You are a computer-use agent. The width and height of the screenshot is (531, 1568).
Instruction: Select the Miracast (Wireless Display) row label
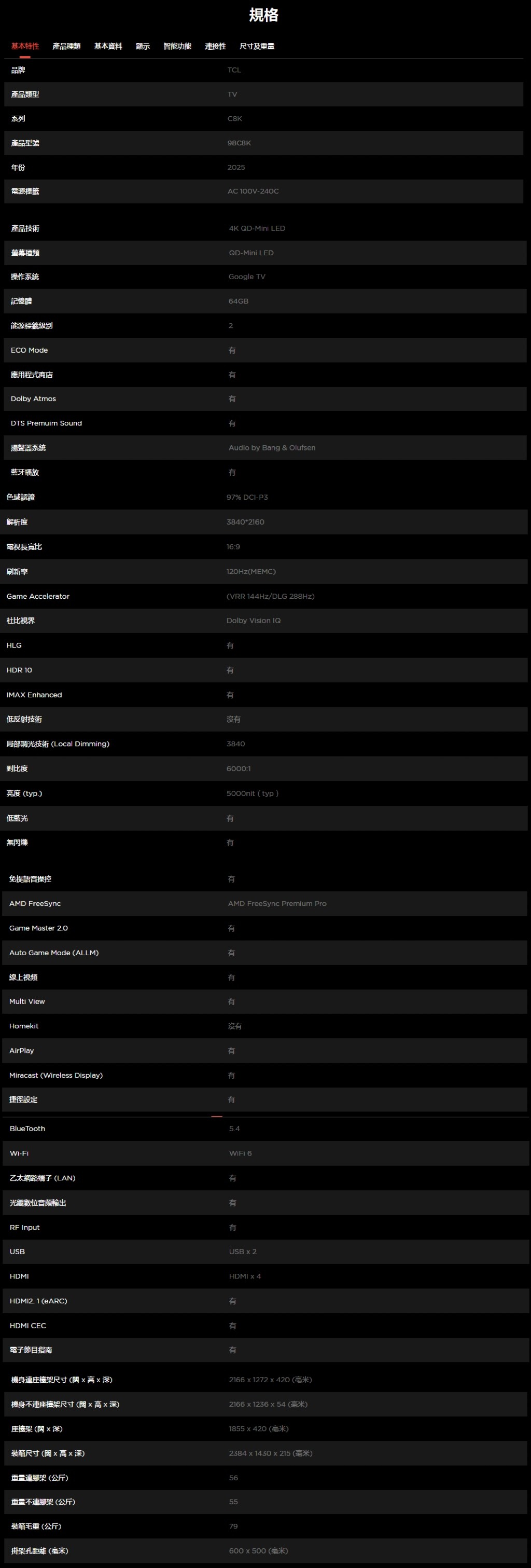56,1075
